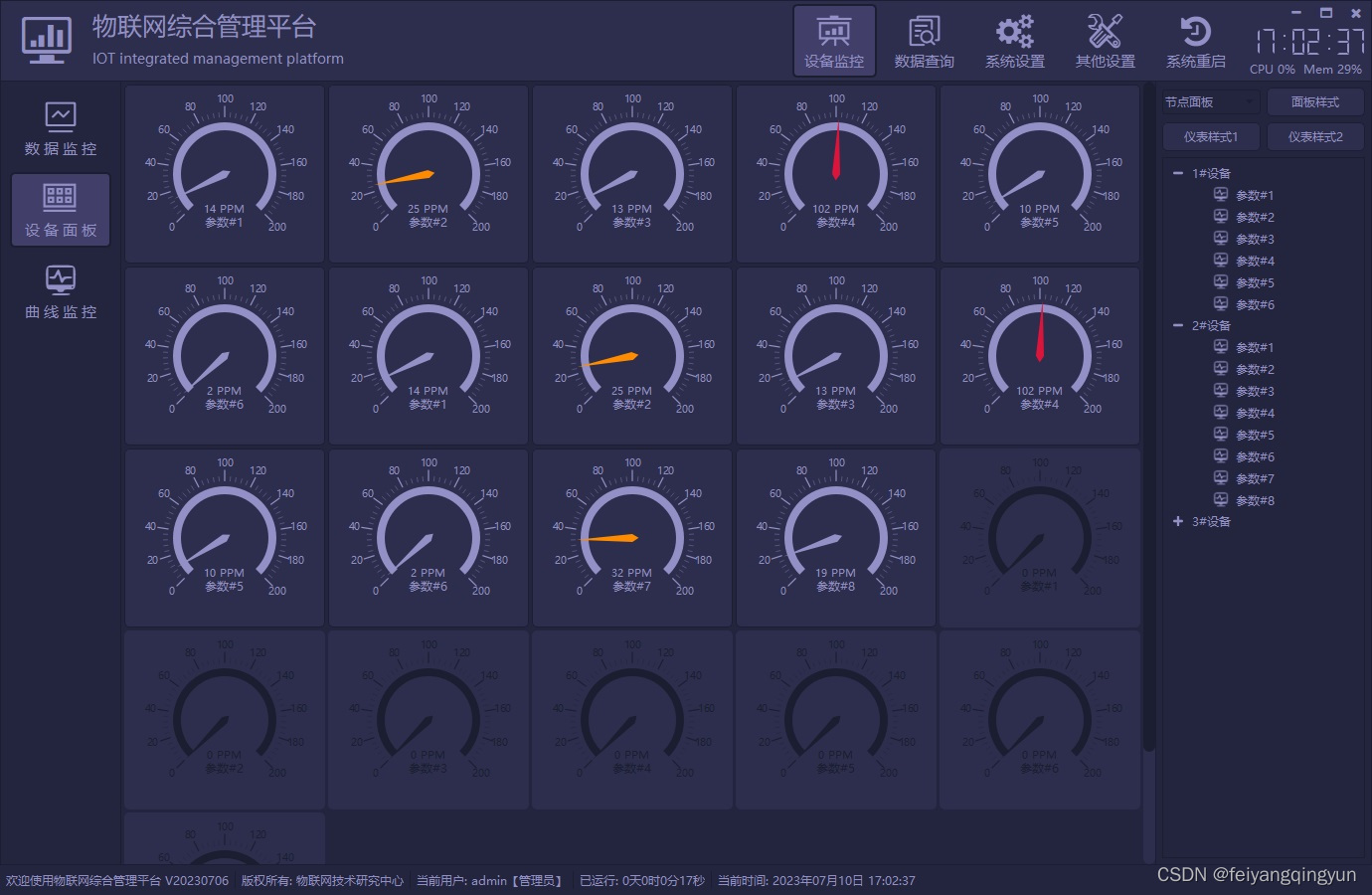Click the 面板样式 button

(x=1315, y=102)
